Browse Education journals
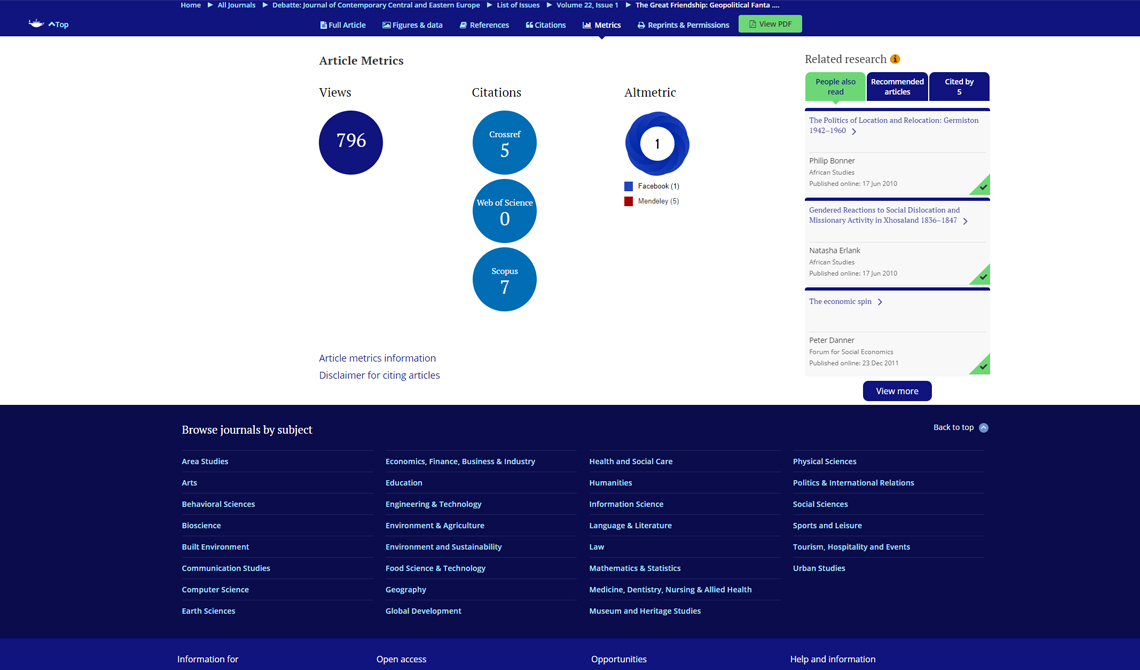Image resolution: width=1140 pixels, height=670 pixels. [x=404, y=483]
